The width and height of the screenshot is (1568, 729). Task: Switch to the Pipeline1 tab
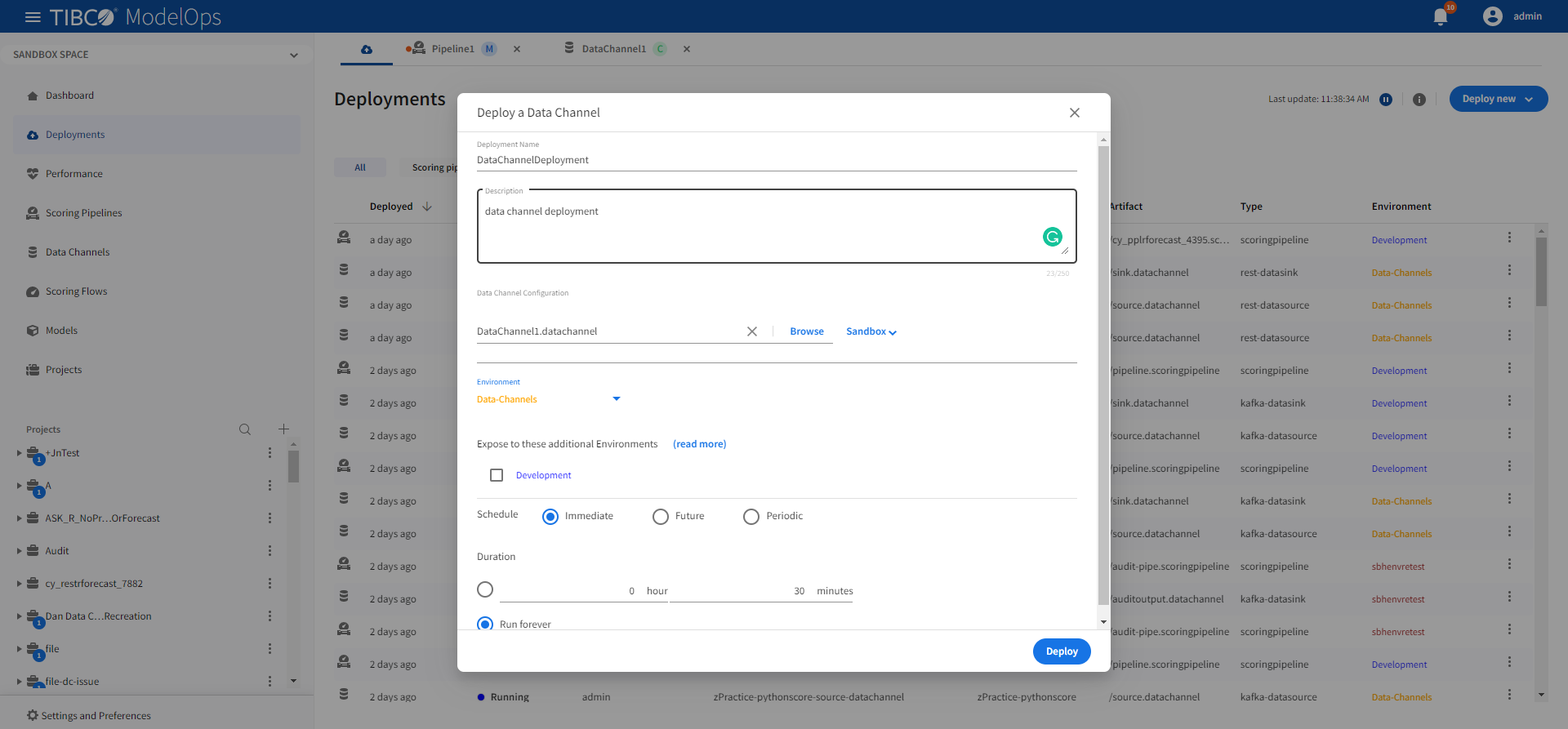pyautogui.click(x=452, y=49)
